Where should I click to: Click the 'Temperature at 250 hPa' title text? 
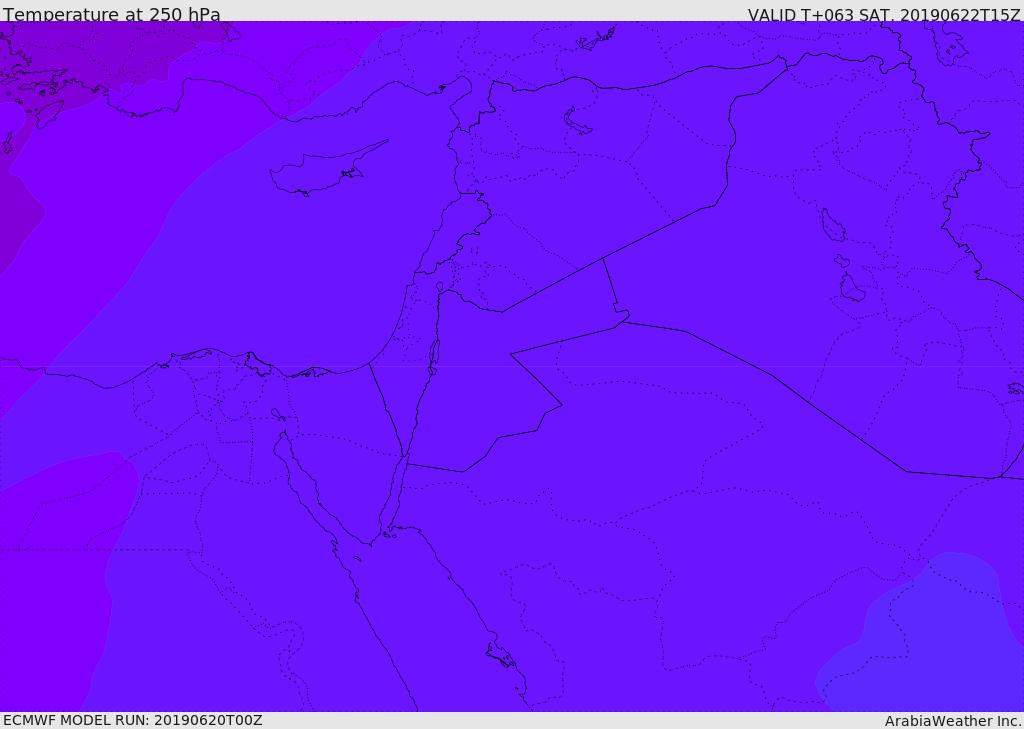pyautogui.click(x=112, y=14)
